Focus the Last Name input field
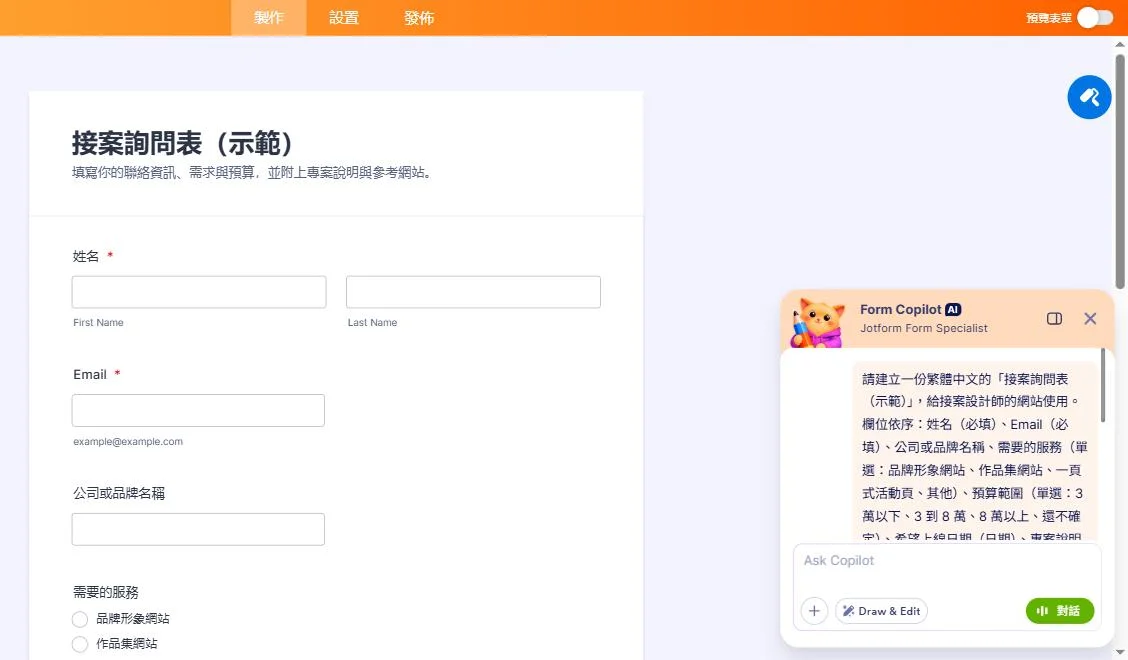The width and height of the screenshot is (1128, 660). point(473,292)
